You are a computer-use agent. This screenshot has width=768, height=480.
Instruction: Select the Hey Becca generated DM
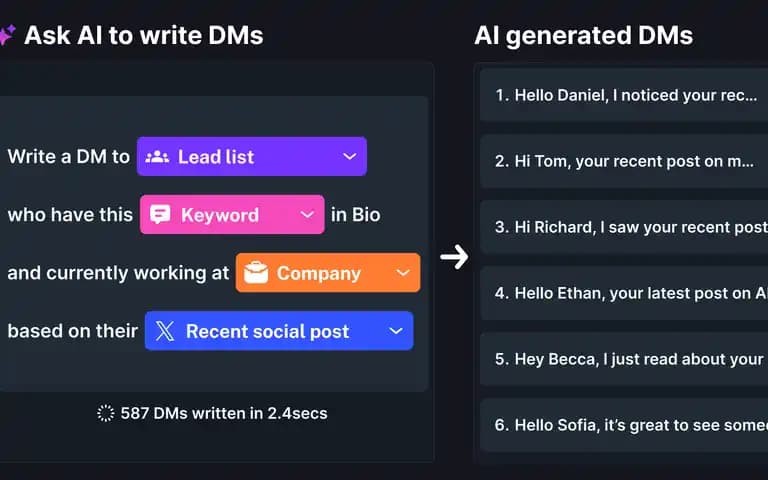(x=624, y=359)
